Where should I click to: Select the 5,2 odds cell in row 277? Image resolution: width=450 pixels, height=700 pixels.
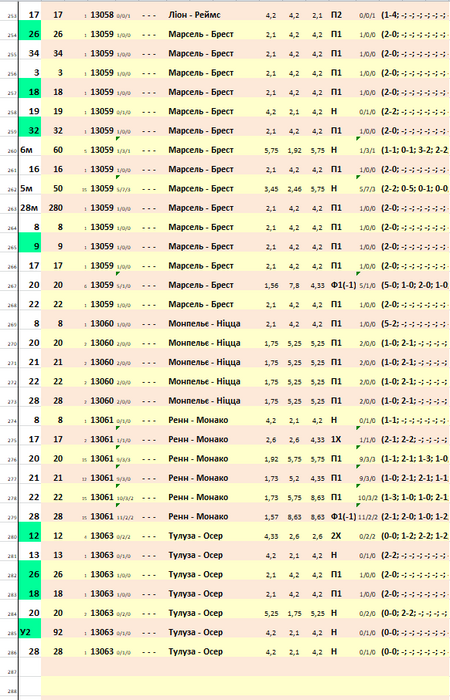(x=294, y=478)
